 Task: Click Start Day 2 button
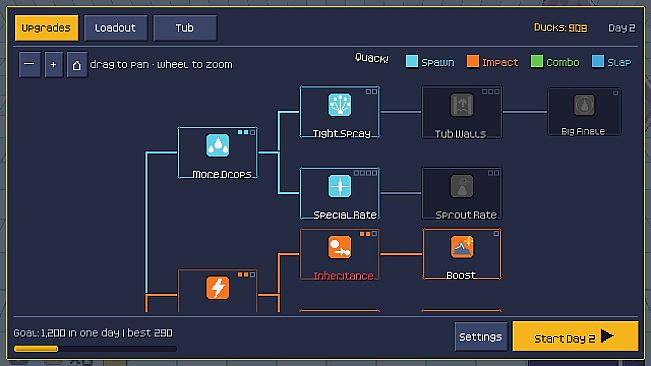click(575, 337)
